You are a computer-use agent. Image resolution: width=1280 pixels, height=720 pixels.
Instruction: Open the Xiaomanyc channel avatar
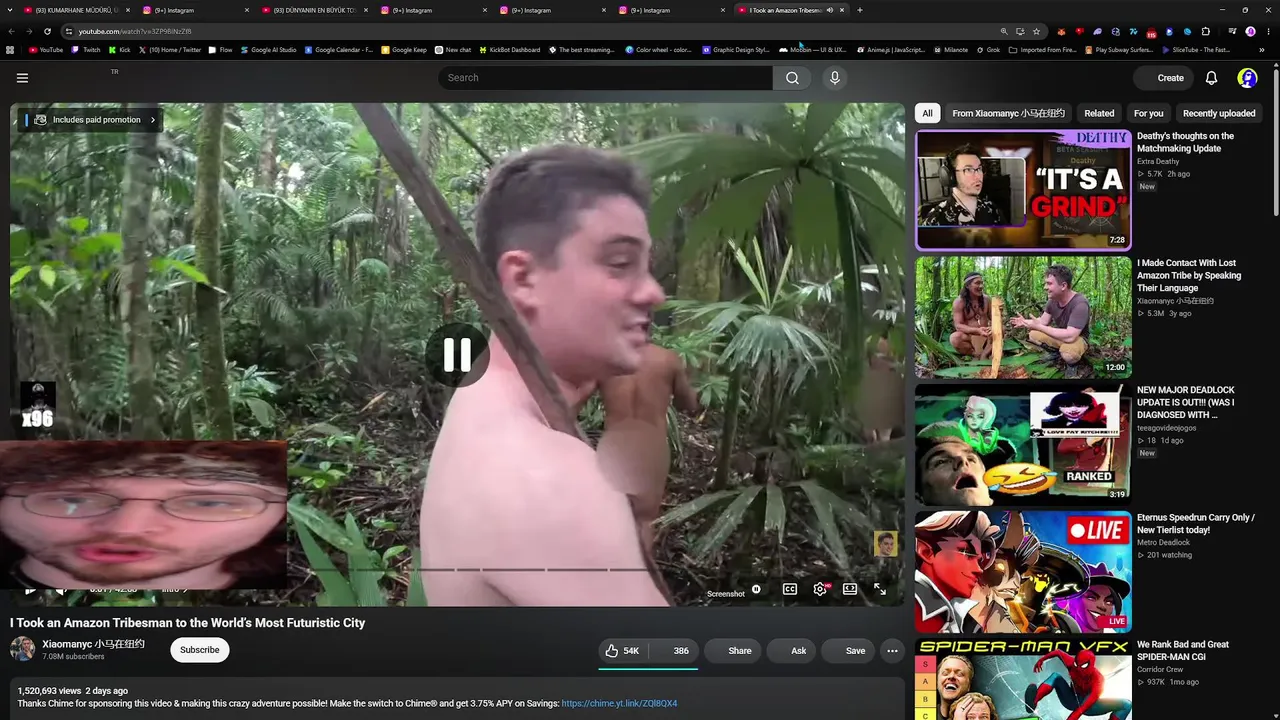click(22, 649)
